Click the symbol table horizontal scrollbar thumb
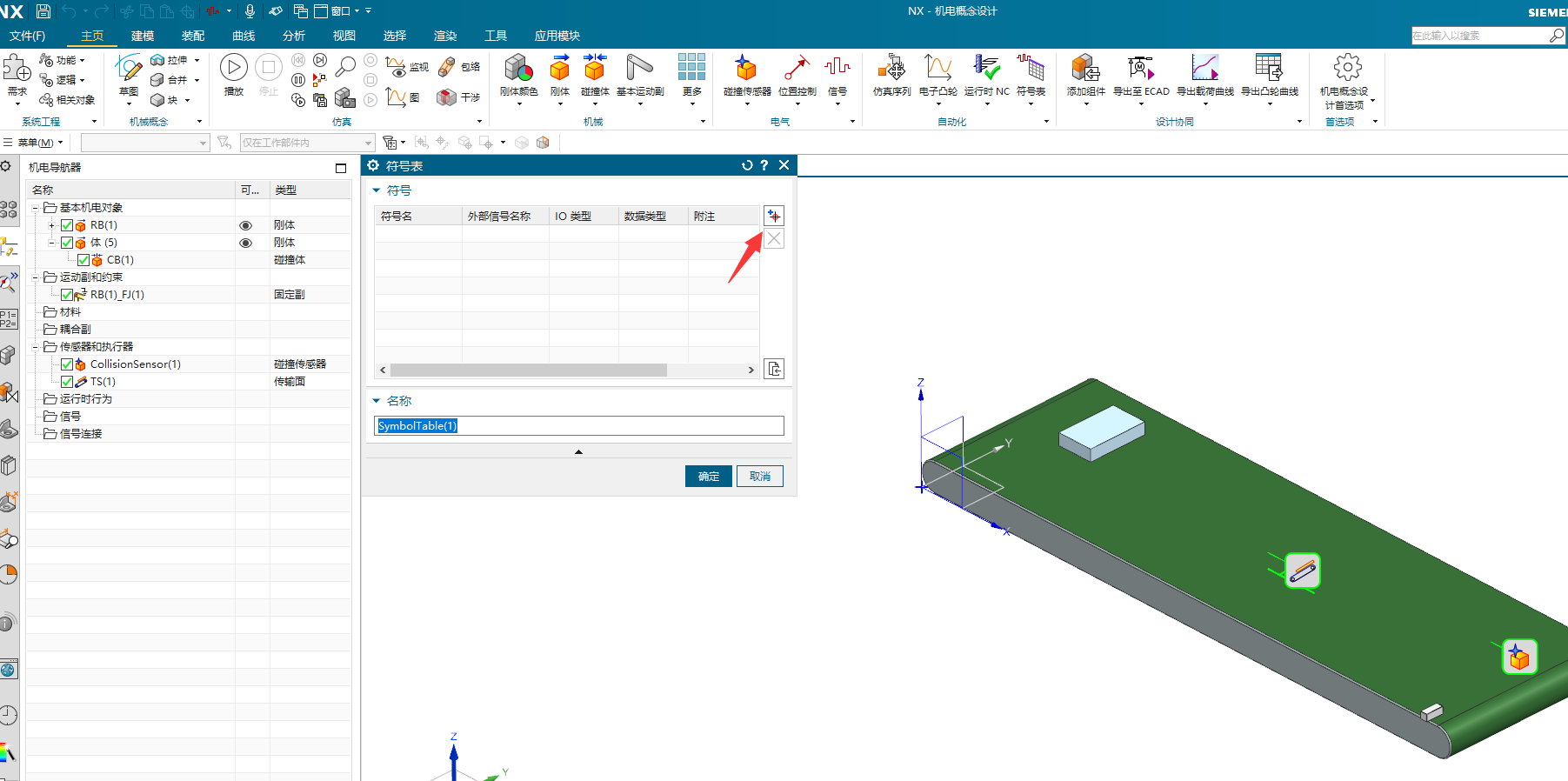 [x=529, y=370]
